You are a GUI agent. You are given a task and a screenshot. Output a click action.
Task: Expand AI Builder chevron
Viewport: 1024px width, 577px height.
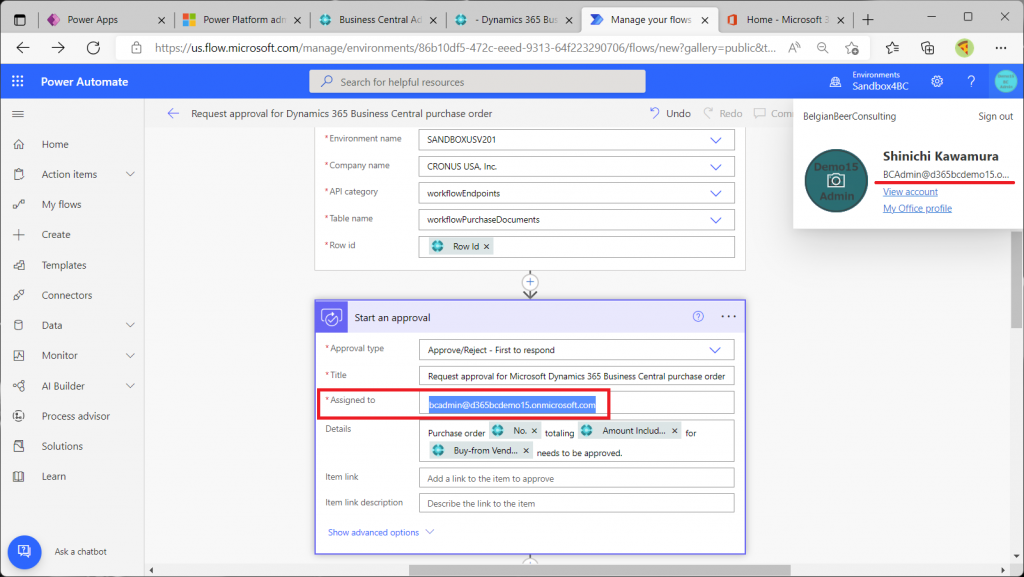131,386
